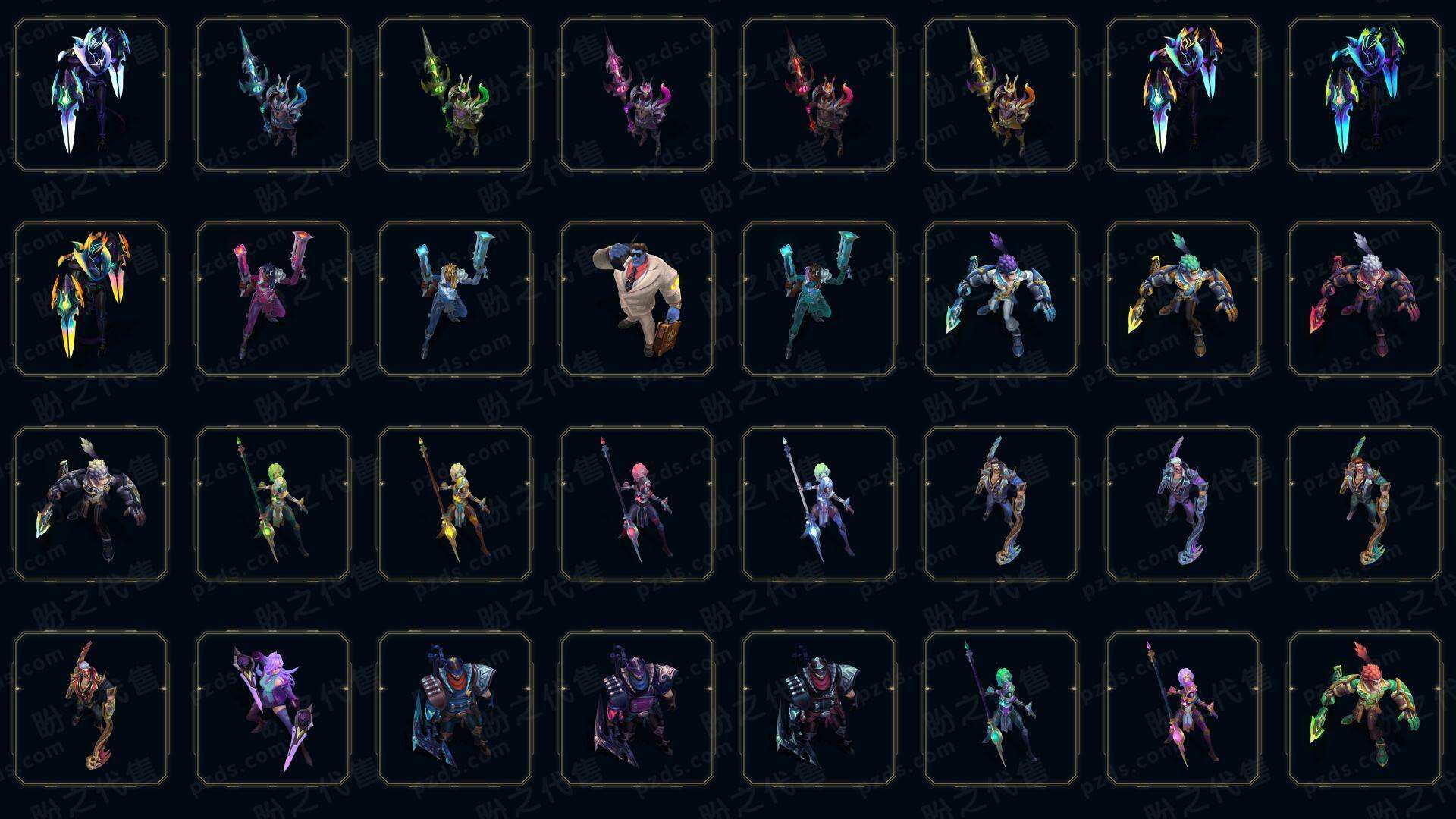
Task: Select the blue armored knight with shield skin
Action: click(455, 708)
